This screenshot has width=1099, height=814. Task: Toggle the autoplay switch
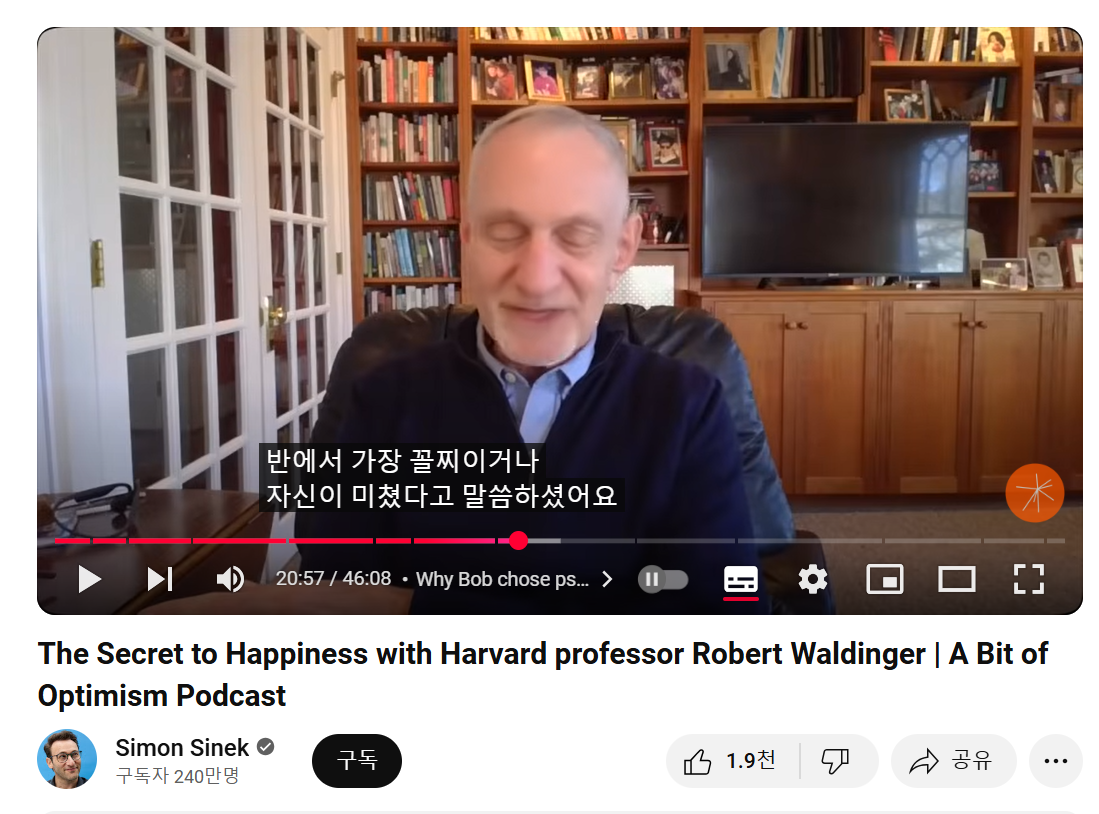coord(663,579)
